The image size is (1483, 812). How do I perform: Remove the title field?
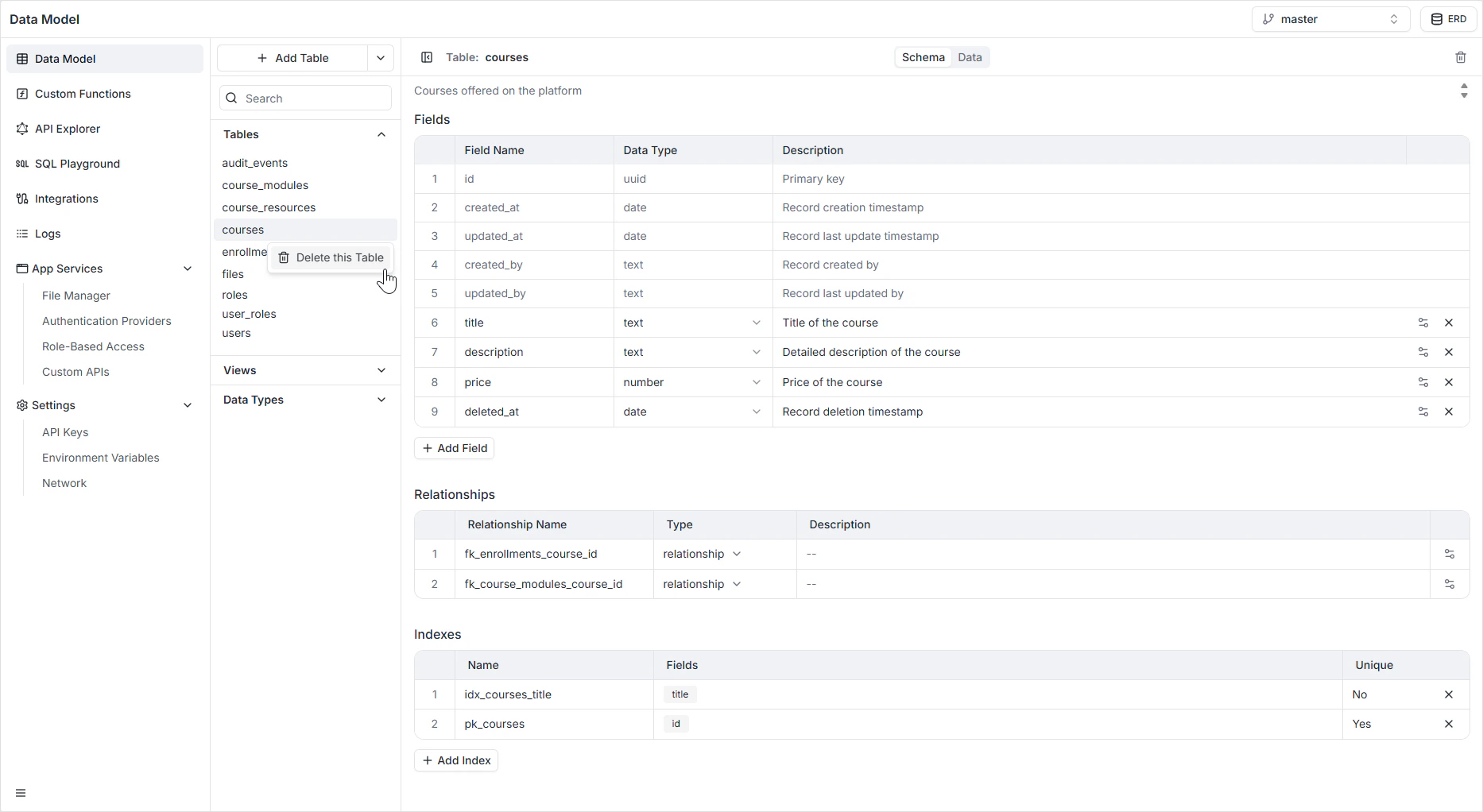[1449, 323]
